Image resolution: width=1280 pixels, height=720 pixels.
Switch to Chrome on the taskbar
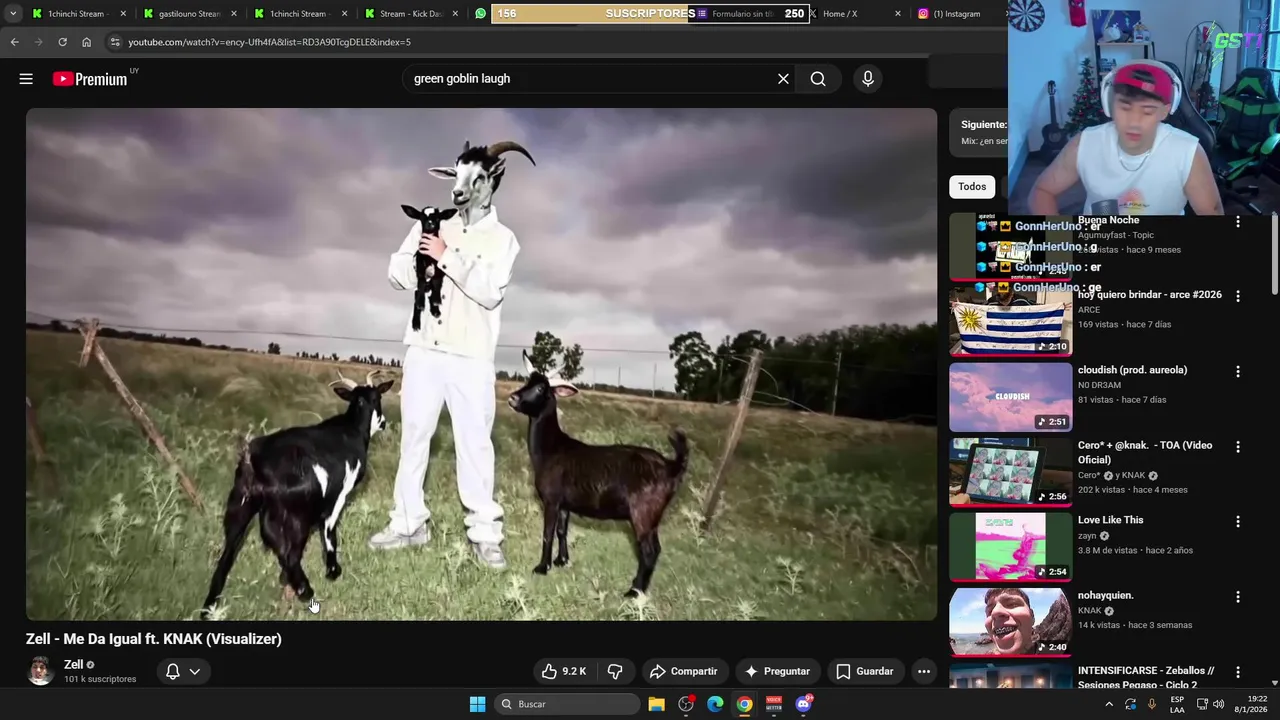tap(745, 704)
